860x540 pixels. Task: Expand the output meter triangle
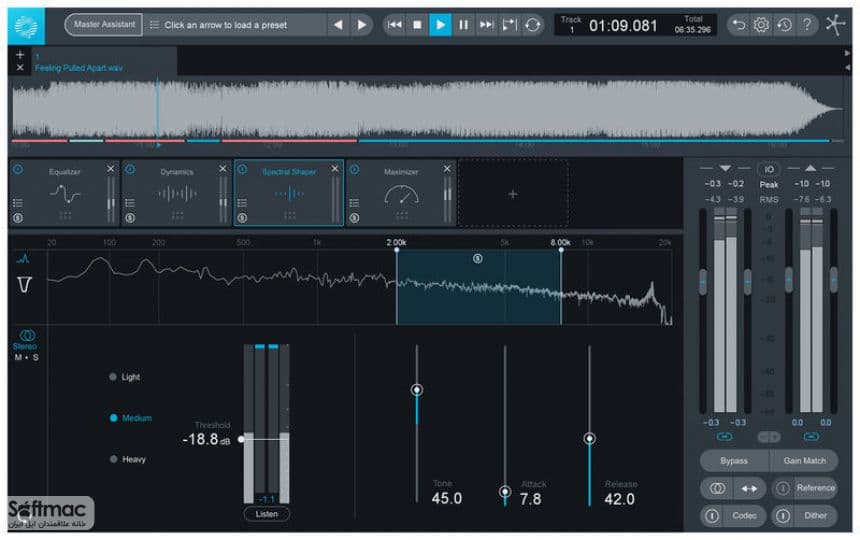810,168
